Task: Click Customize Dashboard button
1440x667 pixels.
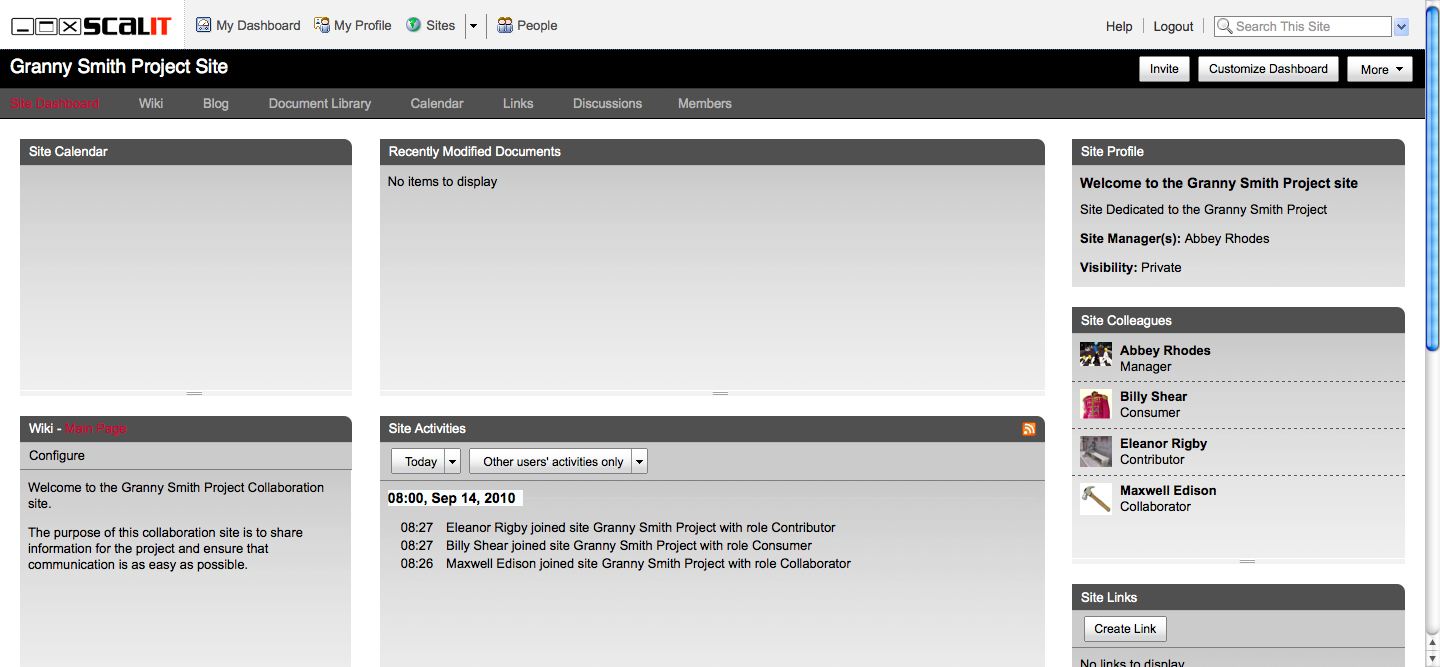Action: (1268, 69)
